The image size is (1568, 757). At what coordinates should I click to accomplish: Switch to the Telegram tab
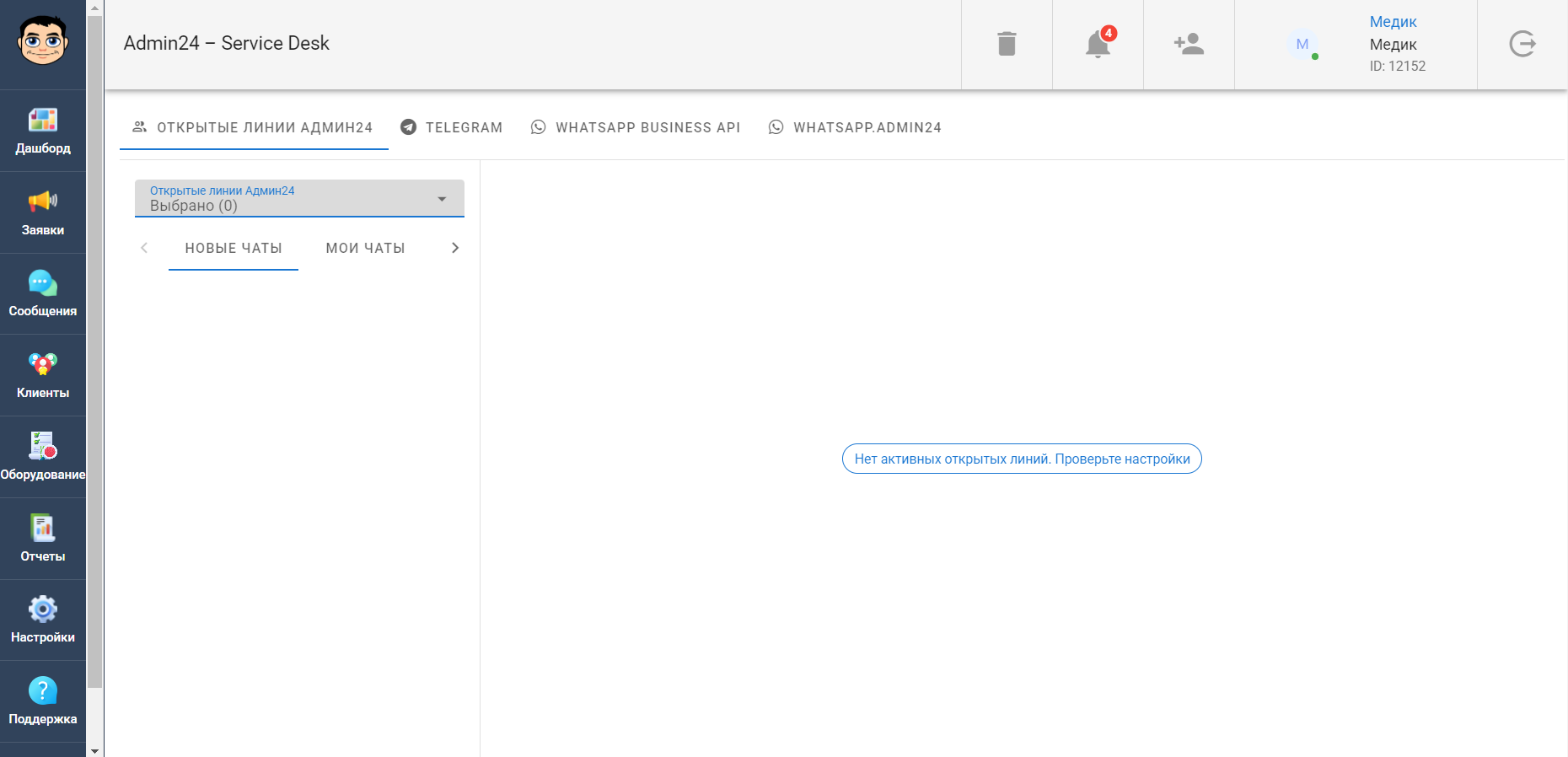point(452,127)
